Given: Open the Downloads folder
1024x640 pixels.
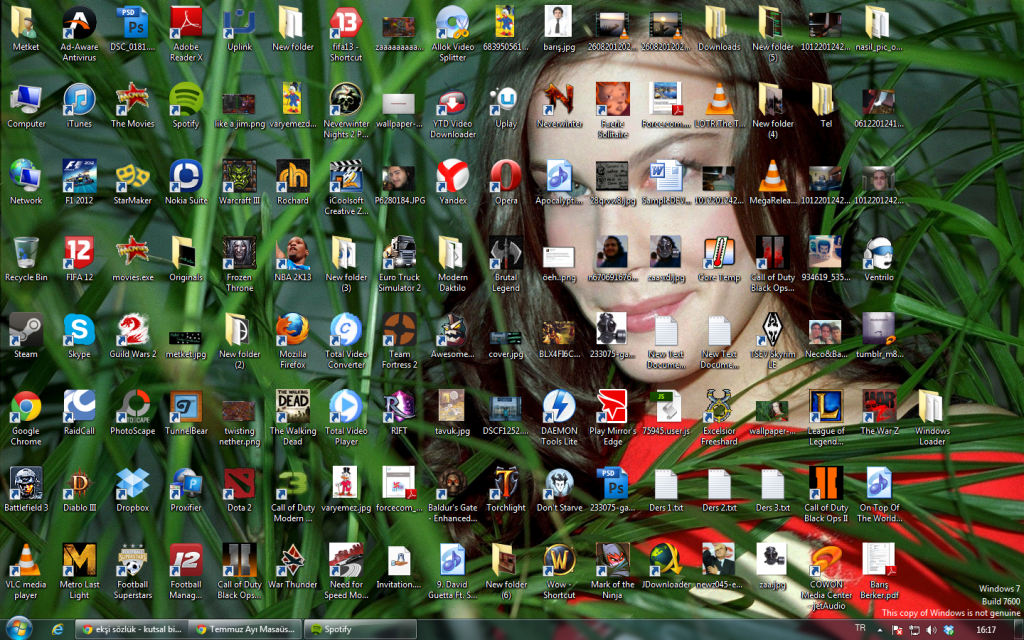Looking at the screenshot, I should point(719,24).
